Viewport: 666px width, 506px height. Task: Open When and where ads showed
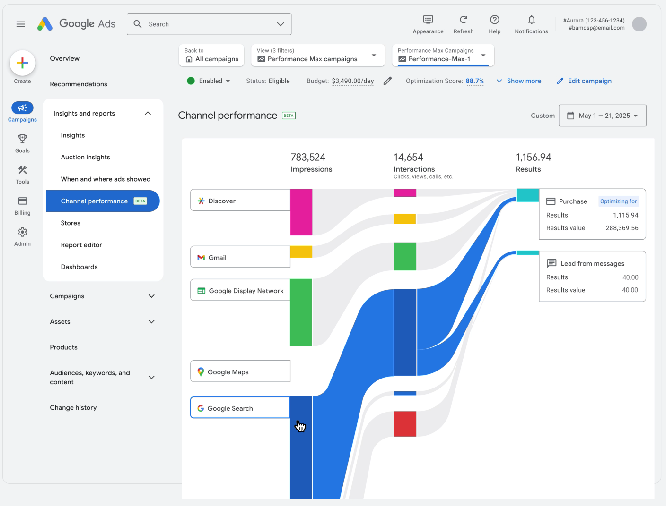tap(105, 179)
